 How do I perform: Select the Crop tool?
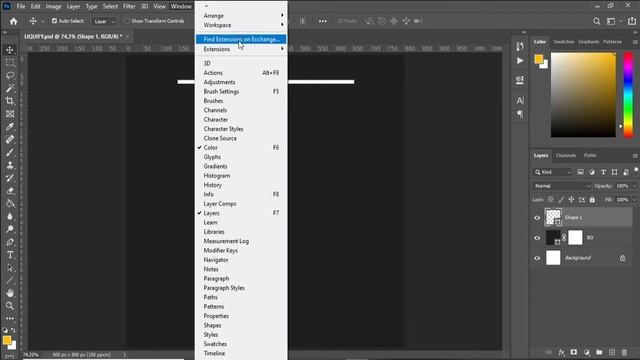click(x=10, y=101)
